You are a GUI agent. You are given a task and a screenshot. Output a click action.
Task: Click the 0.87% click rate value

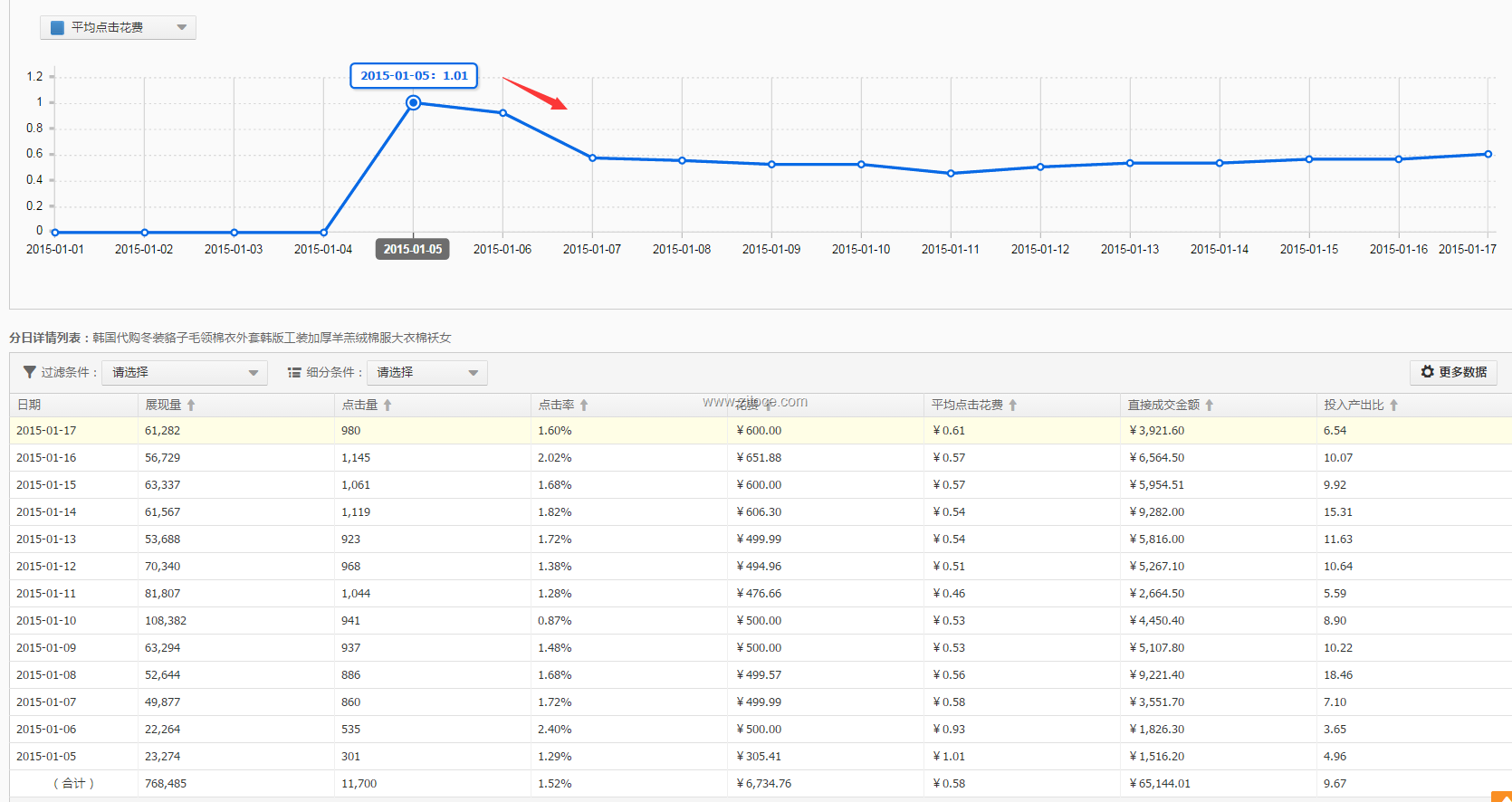pos(555,621)
